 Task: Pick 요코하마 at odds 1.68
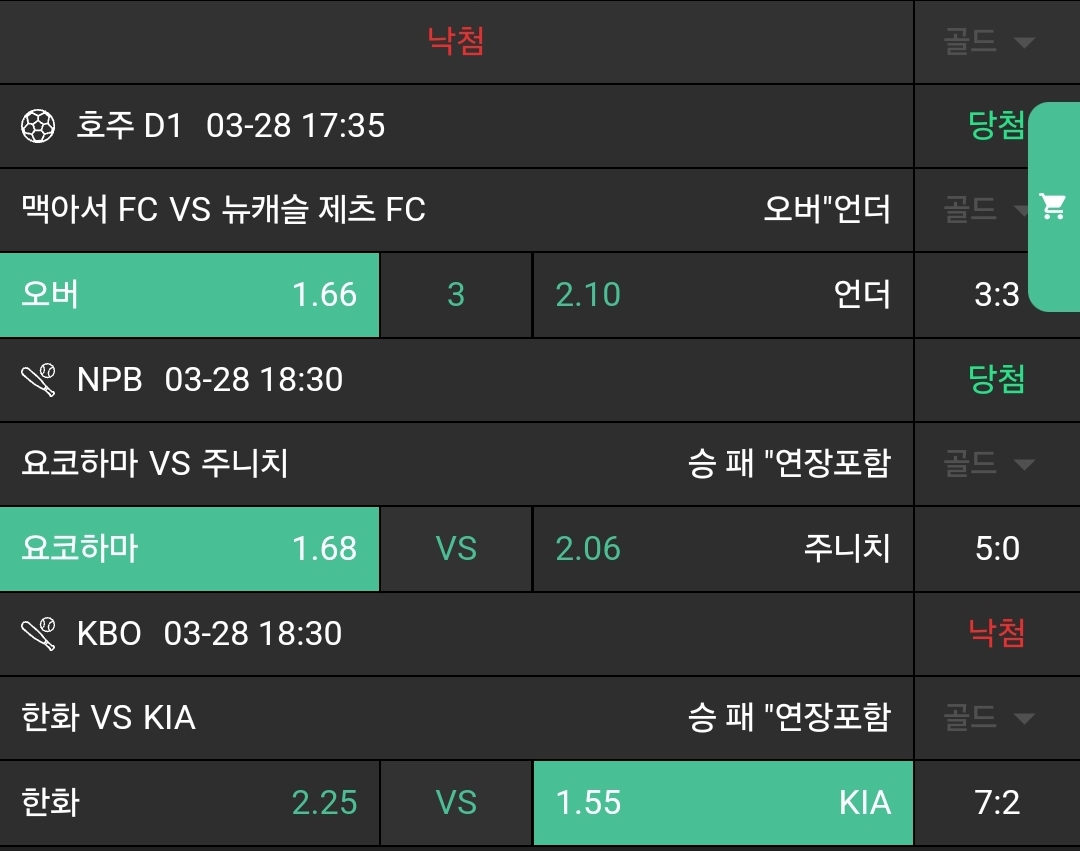tap(189, 549)
